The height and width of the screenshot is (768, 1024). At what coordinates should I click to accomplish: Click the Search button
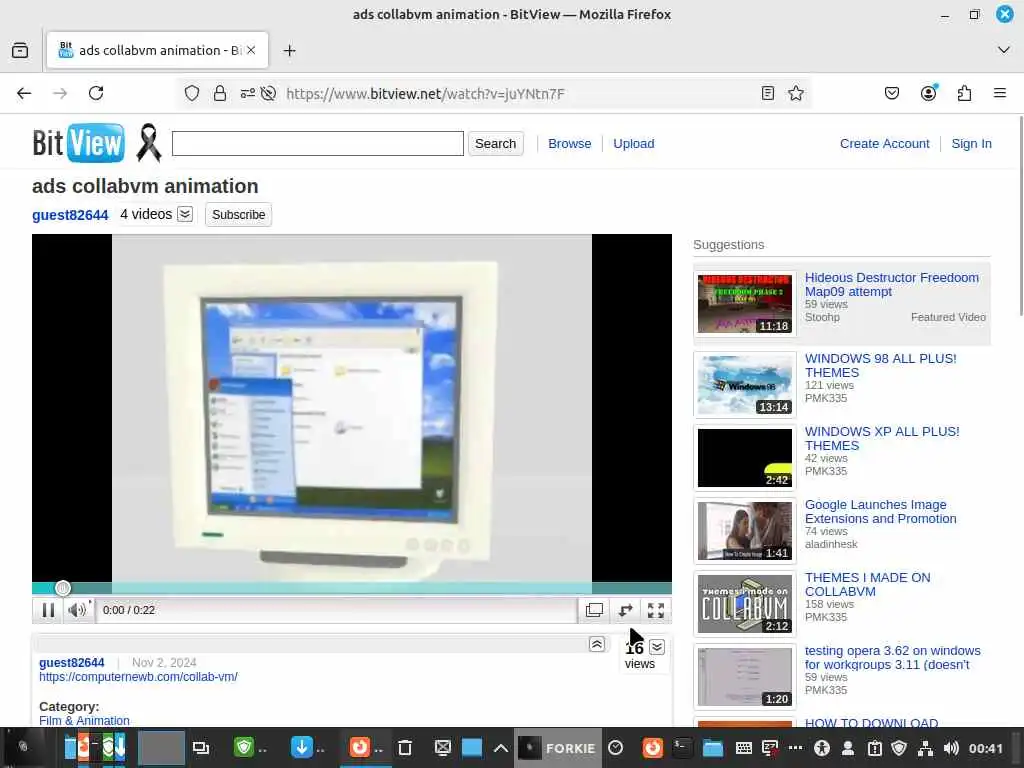coord(495,144)
